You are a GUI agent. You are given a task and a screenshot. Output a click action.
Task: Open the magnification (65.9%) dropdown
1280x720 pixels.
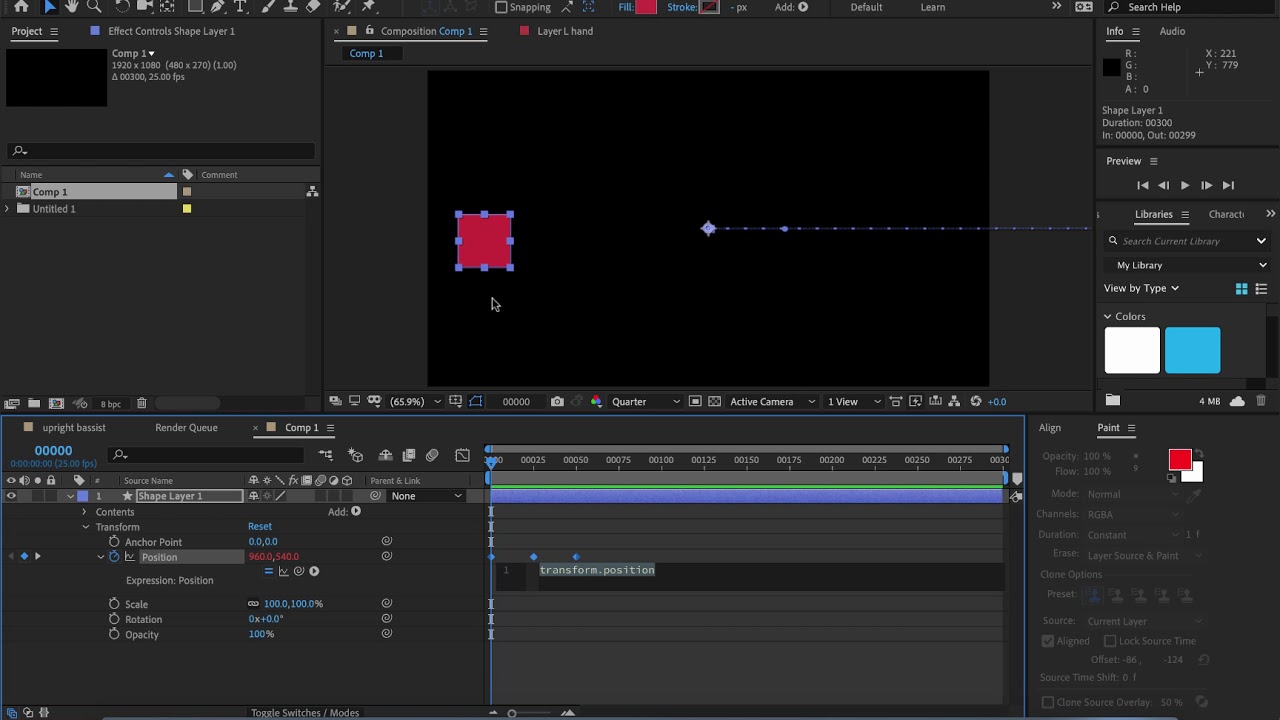pos(415,402)
